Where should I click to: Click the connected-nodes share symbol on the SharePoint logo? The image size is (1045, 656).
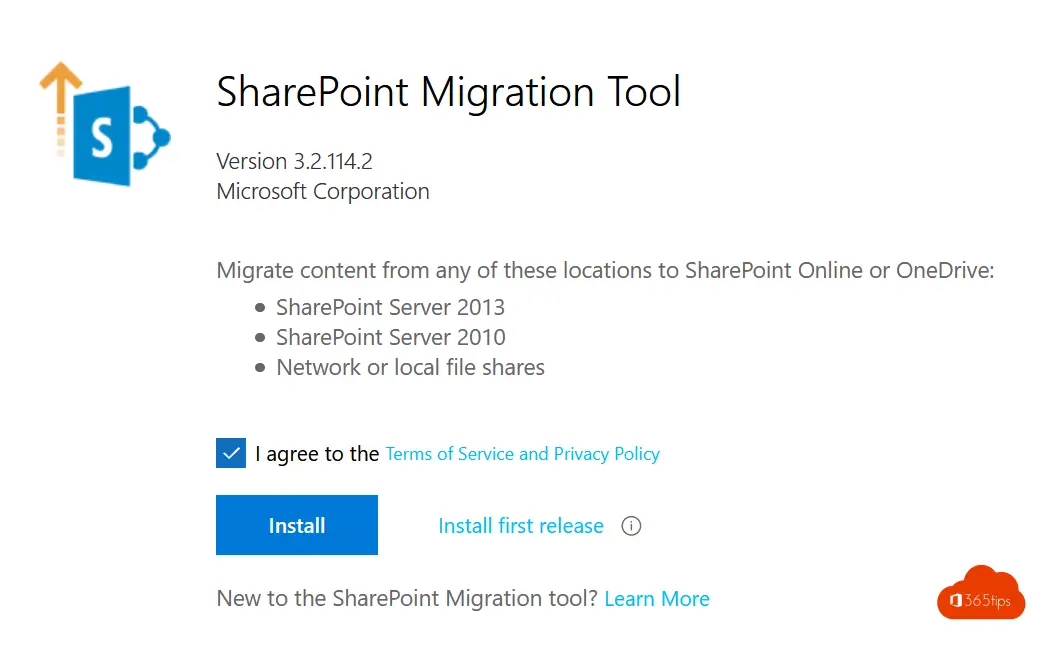[x=151, y=137]
